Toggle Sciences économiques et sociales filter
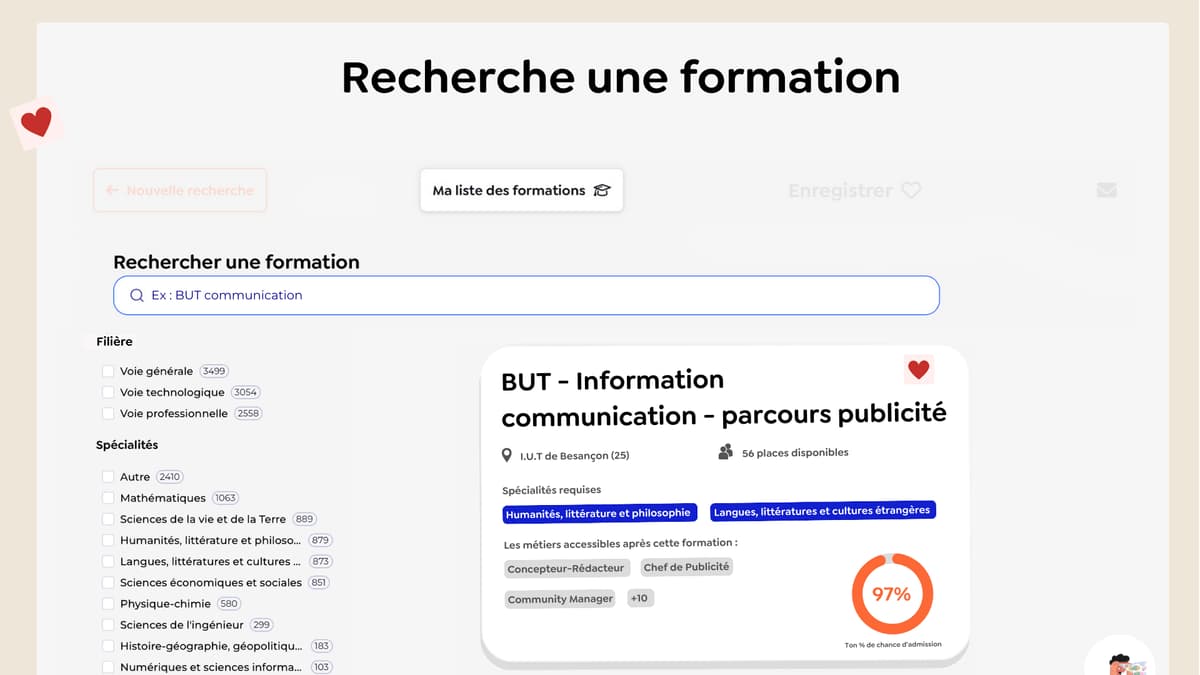Viewport: 1200px width, 675px height. point(108,583)
